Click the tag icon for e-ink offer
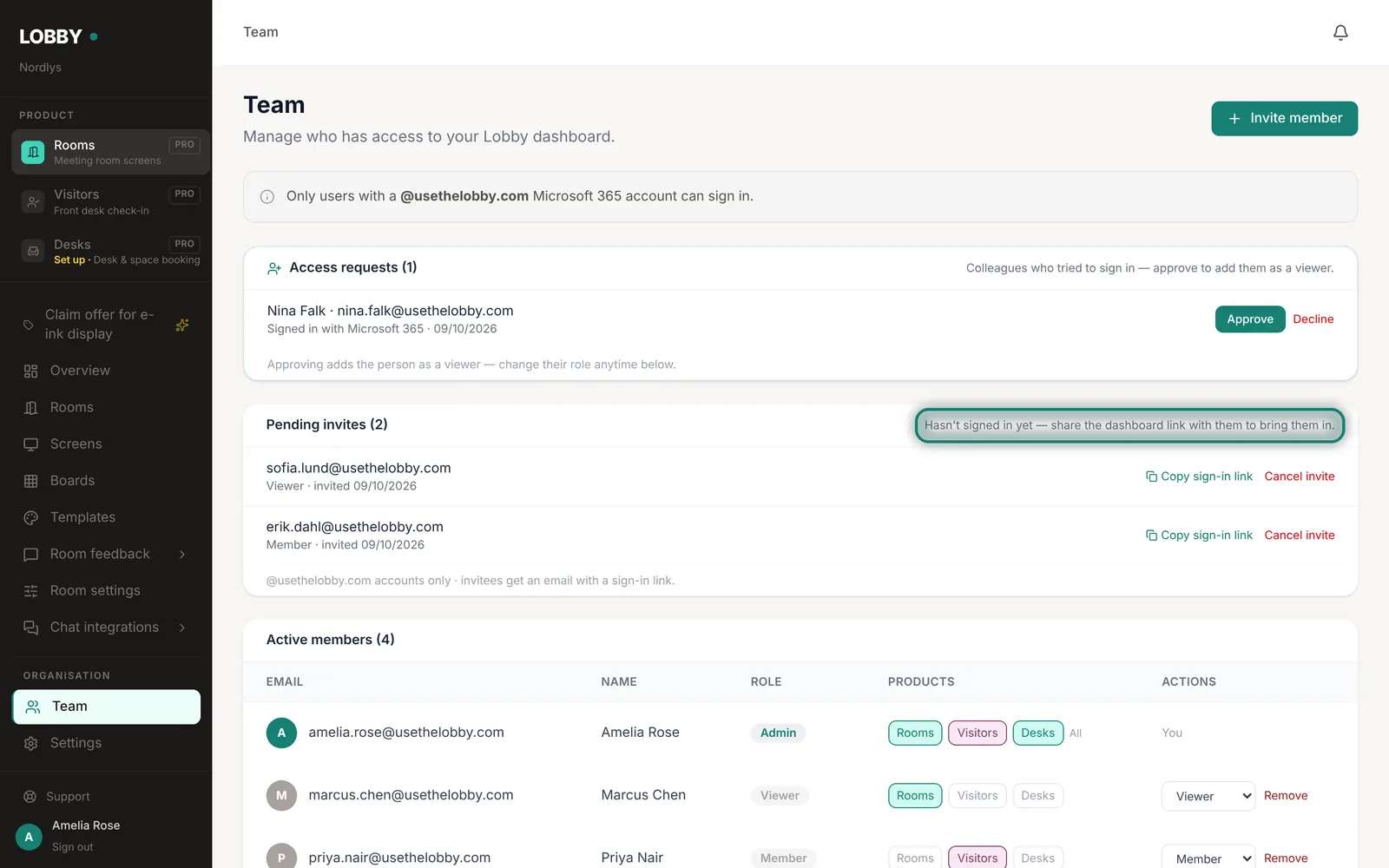1389x868 pixels. coord(29,325)
